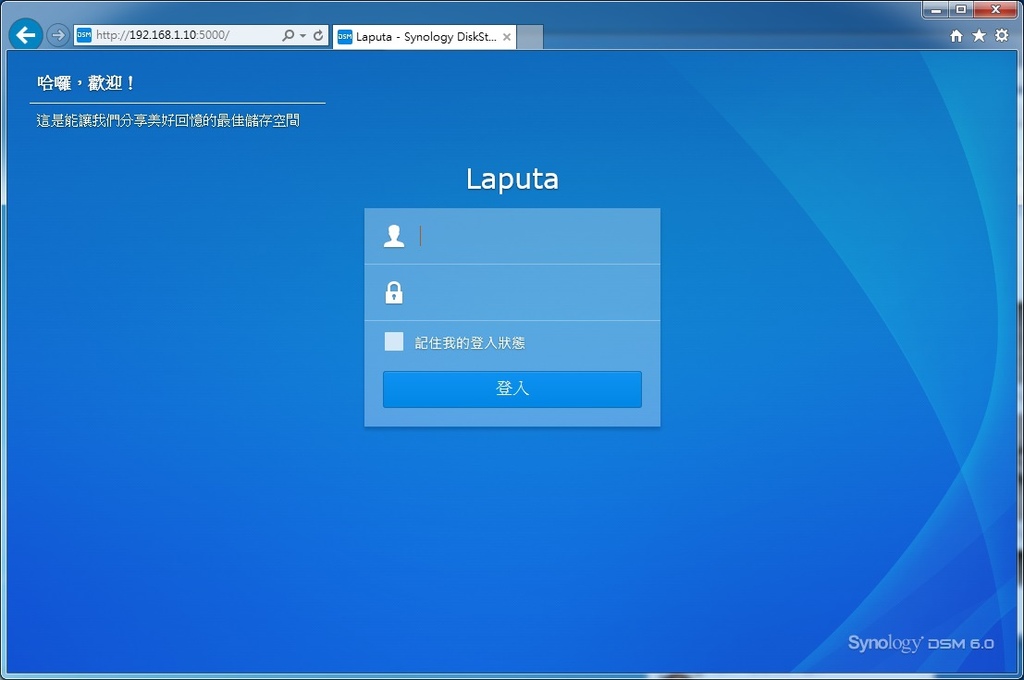Click the browser forward arrow button
Image resolution: width=1024 pixels, height=680 pixels.
(x=58, y=35)
